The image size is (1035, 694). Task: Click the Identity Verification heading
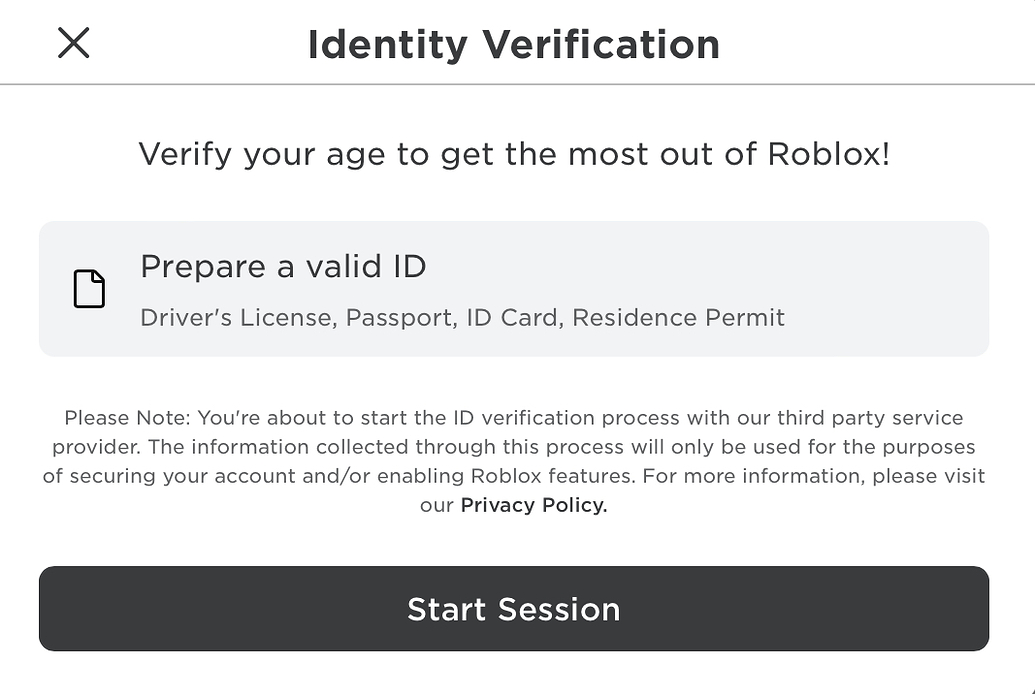(x=513, y=45)
